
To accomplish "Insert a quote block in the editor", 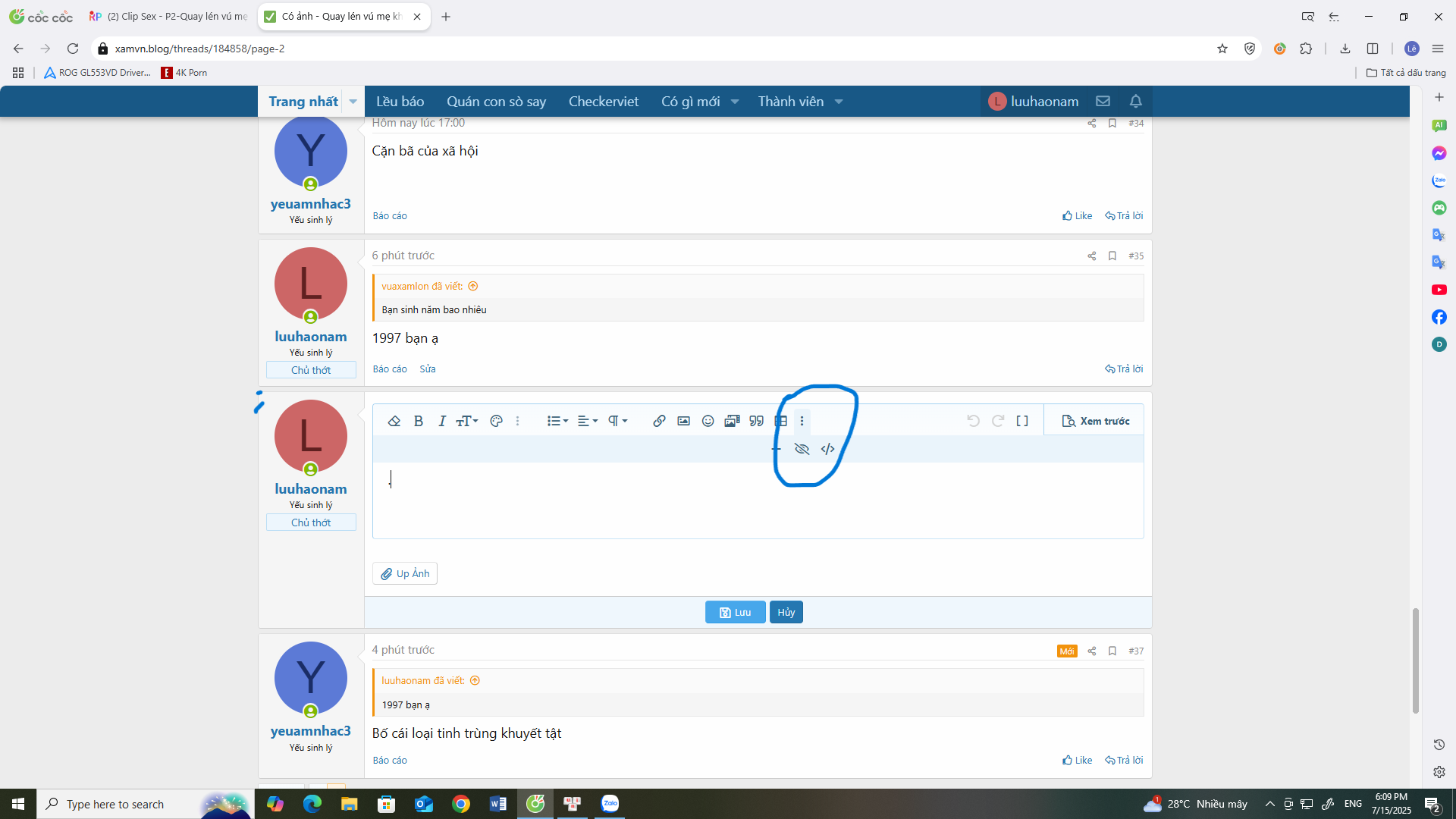I will coord(756,421).
